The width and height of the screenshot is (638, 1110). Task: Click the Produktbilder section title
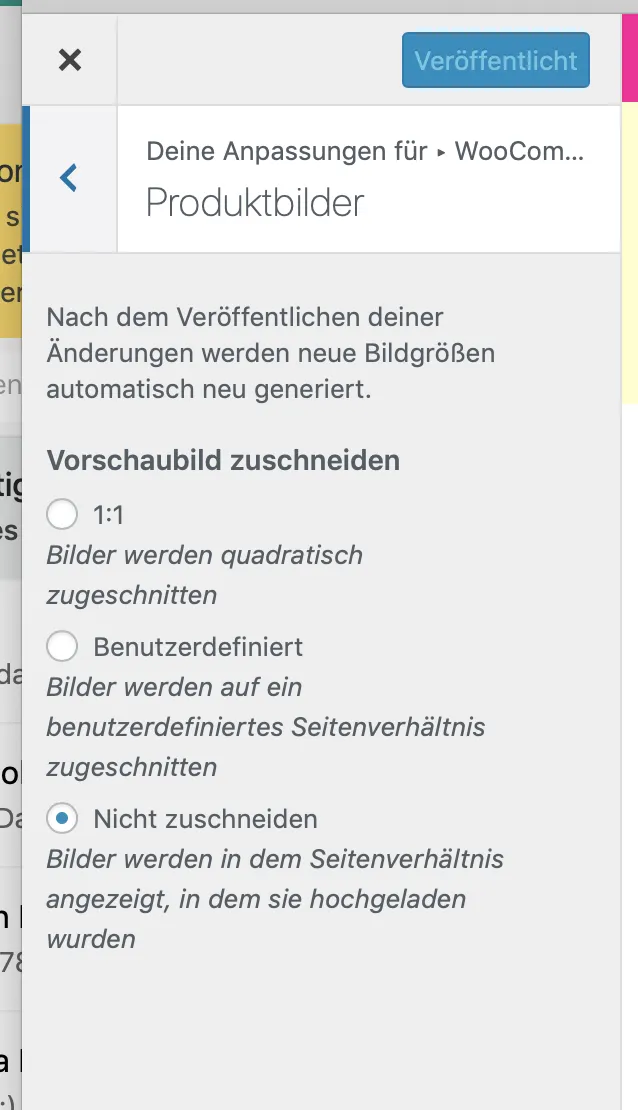point(255,203)
